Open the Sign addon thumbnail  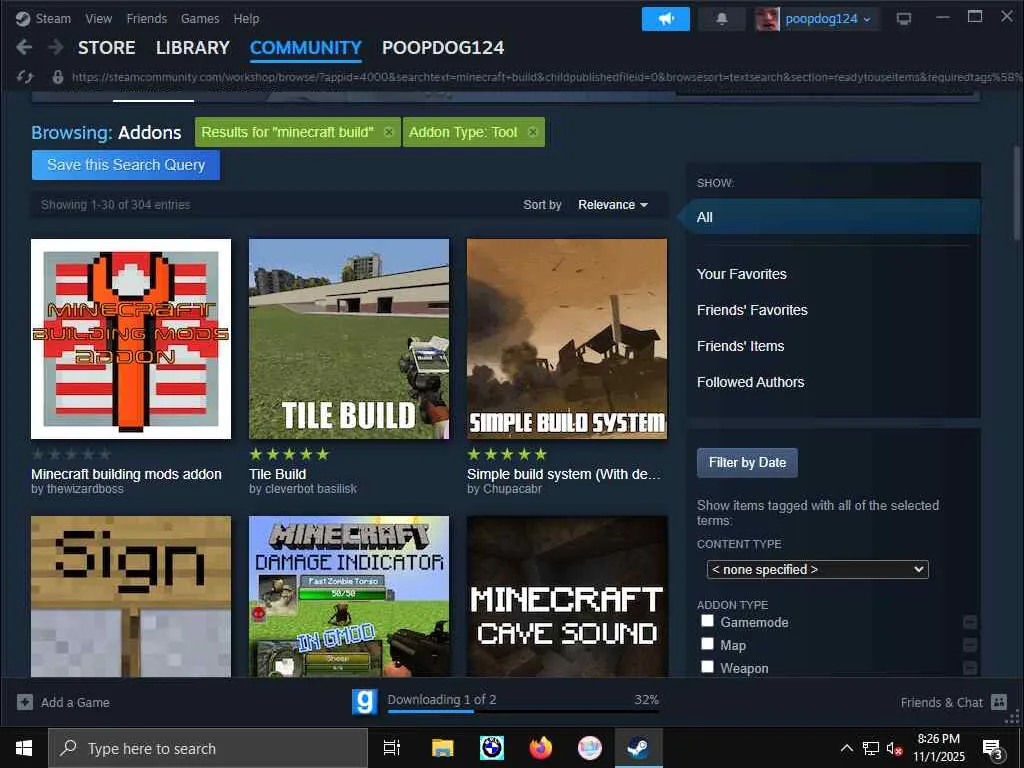(x=131, y=596)
